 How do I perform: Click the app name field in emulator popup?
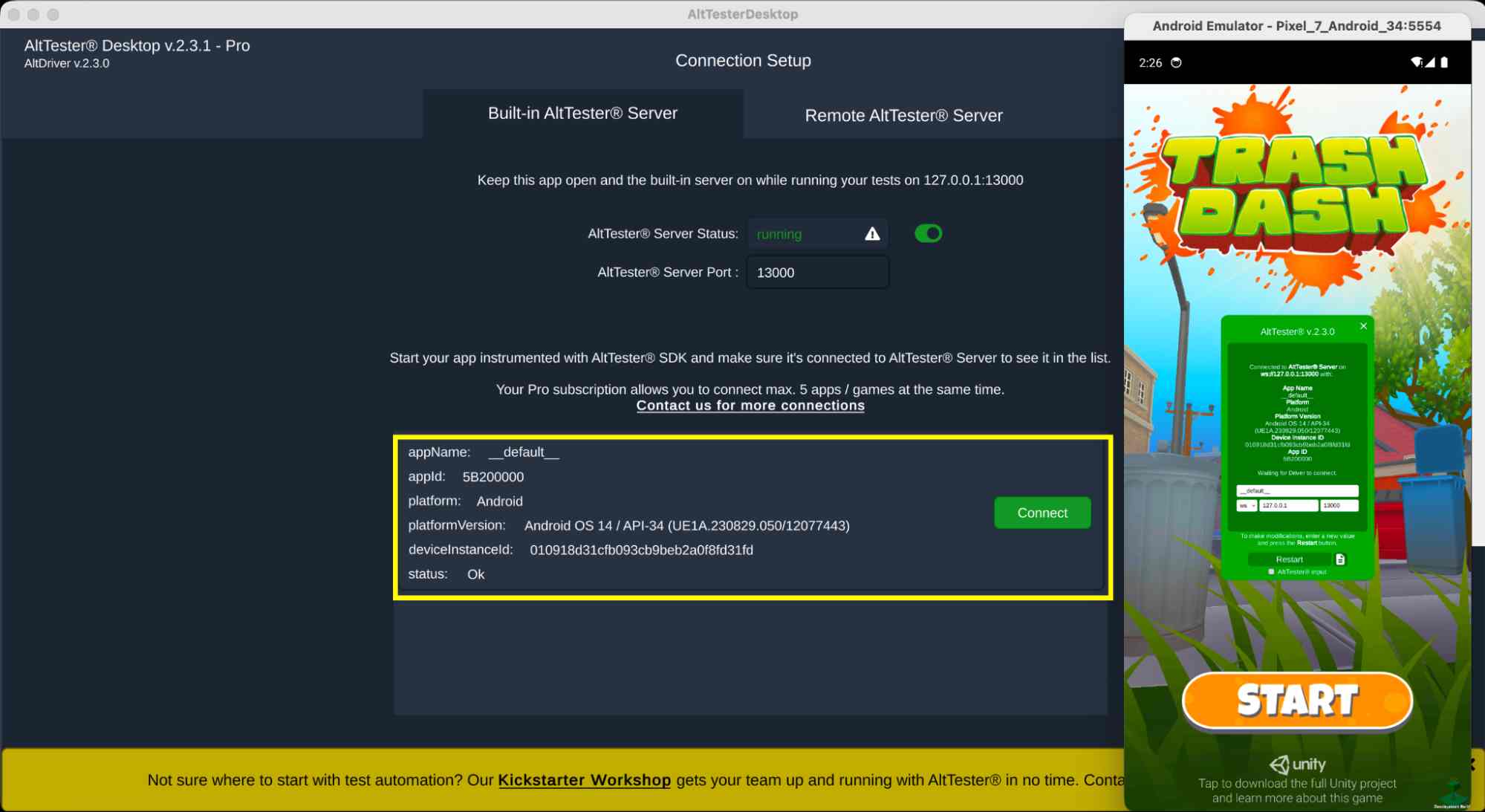point(1297,491)
